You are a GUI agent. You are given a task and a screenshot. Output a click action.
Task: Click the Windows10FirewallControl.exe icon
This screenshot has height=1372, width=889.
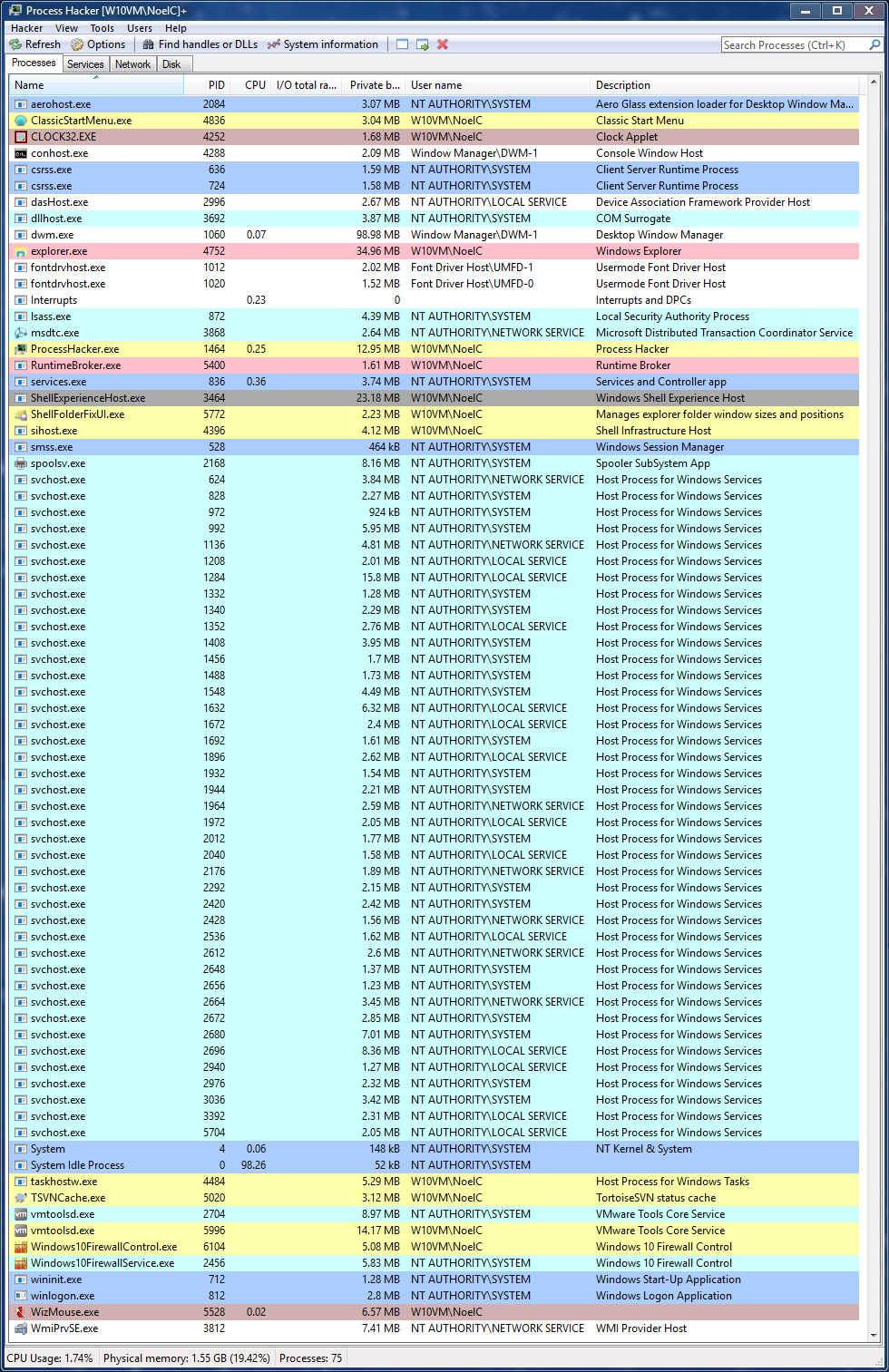[21, 1247]
